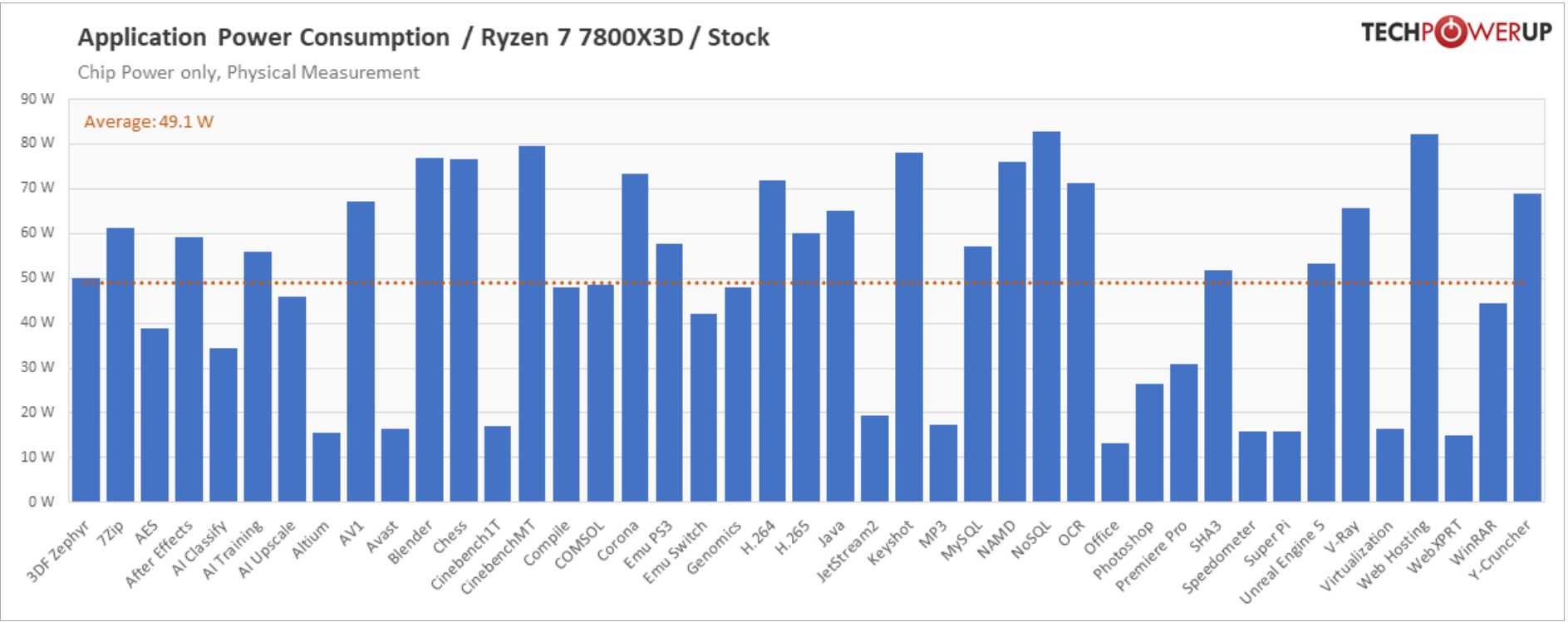Select the Corona bar
This screenshot has width=1568, height=622.
pyautogui.click(x=635, y=337)
